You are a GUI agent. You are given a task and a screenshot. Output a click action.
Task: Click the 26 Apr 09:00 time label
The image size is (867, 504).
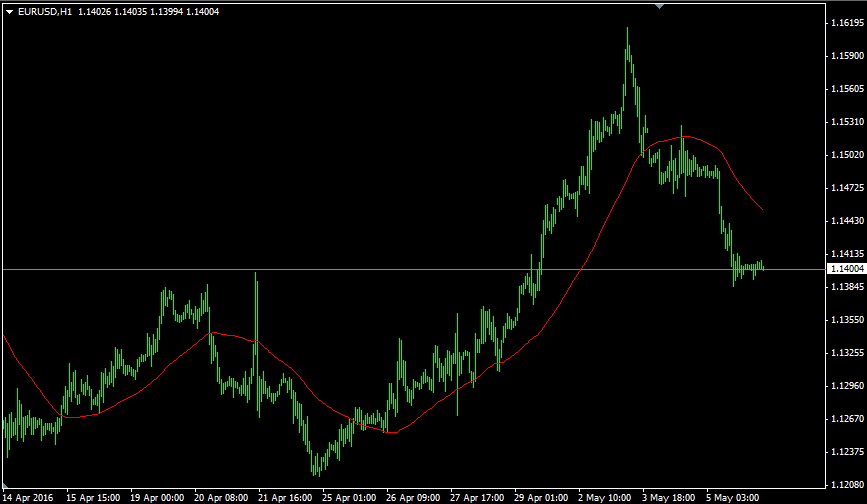(413, 497)
